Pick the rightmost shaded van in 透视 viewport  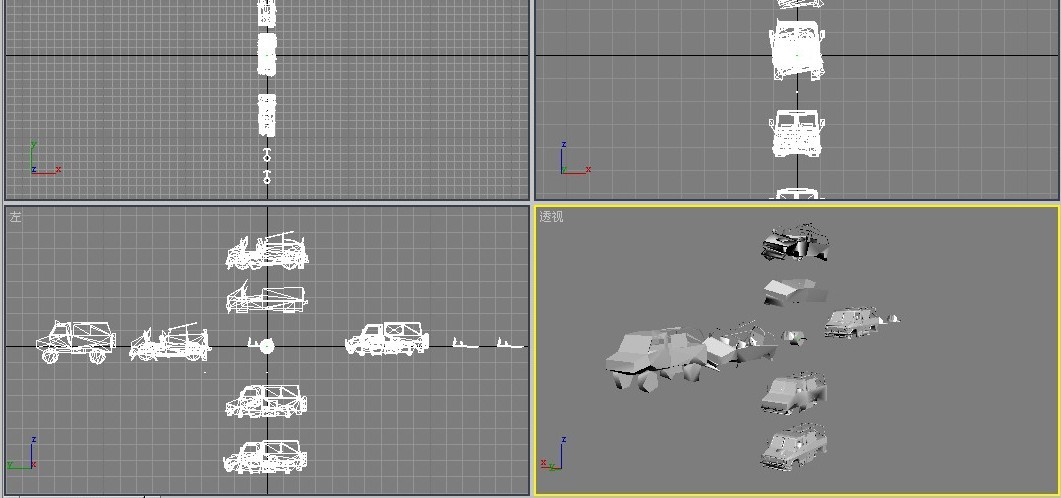point(851,321)
